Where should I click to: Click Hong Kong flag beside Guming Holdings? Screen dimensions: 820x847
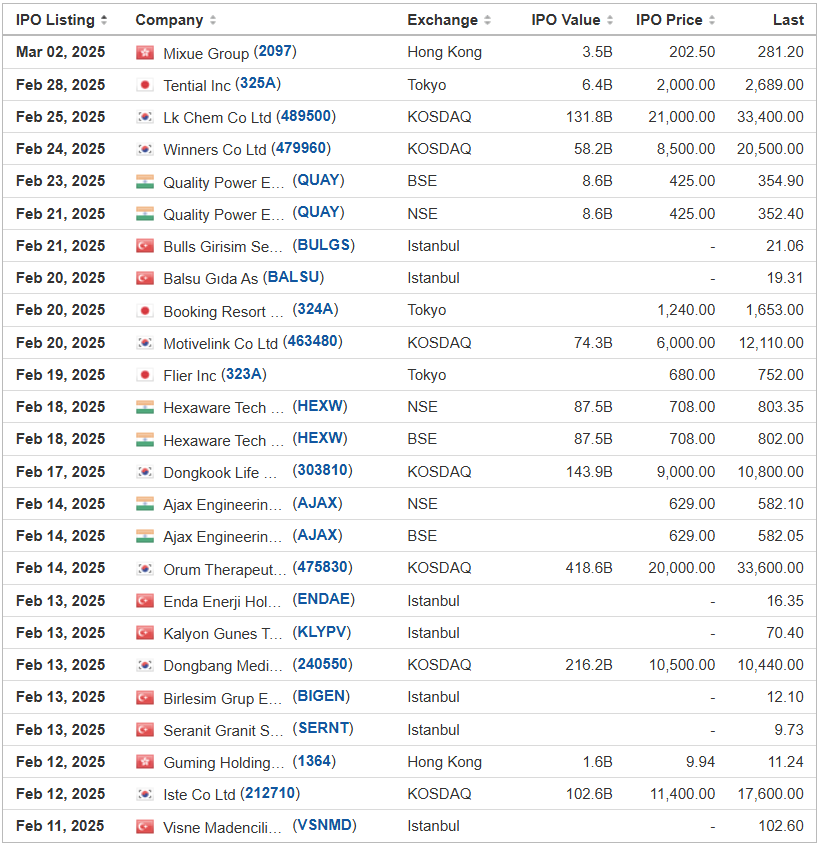(145, 762)
